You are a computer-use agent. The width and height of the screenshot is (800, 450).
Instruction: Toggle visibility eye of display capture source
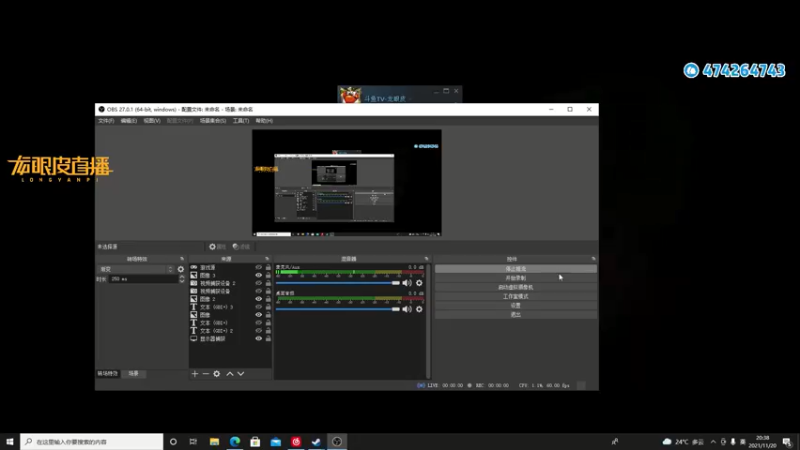tap(259, 339)
